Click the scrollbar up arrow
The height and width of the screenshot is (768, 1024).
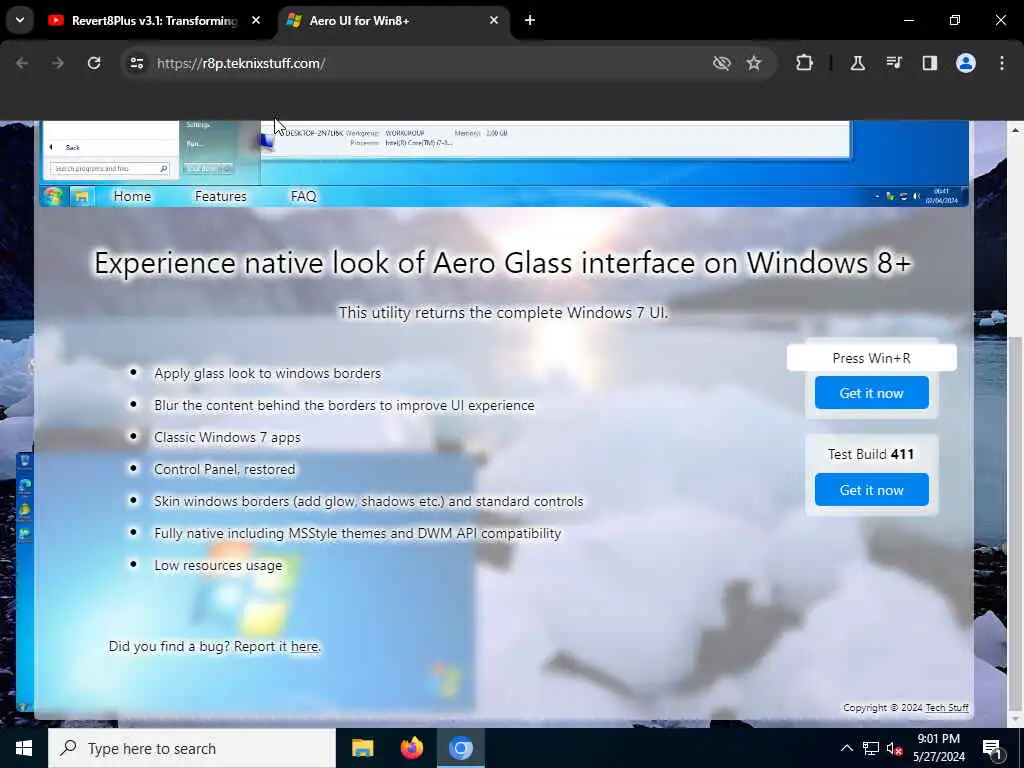click(1015, 131)
